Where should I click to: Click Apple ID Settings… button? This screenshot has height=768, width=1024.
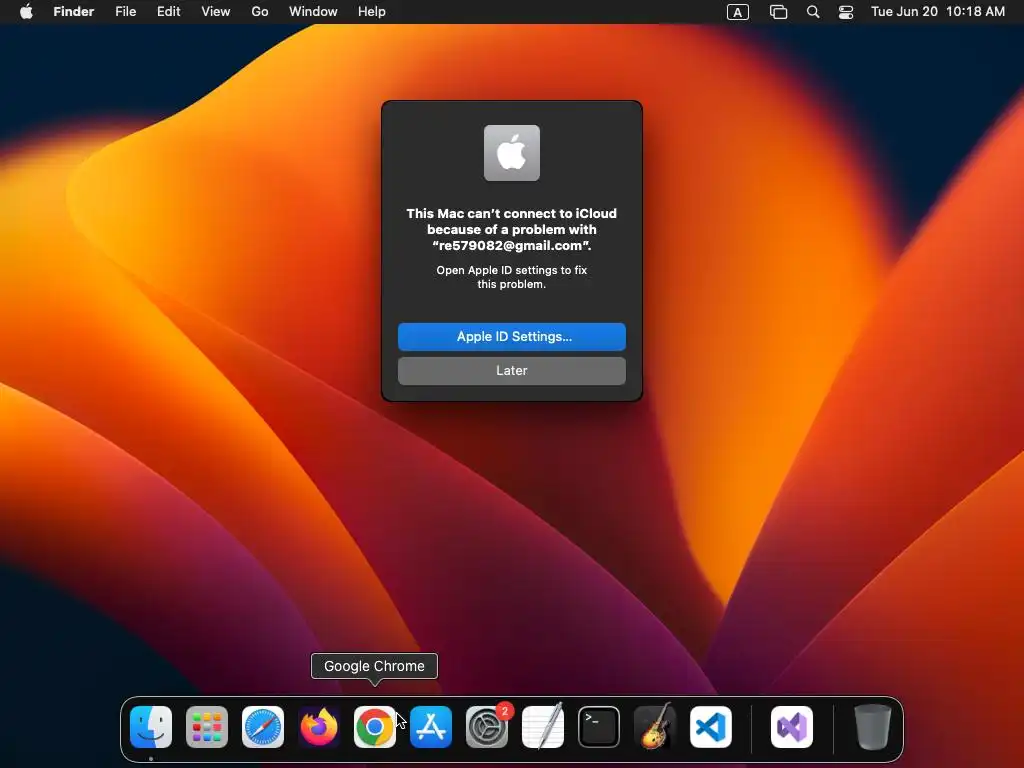[x=512, y=337]
